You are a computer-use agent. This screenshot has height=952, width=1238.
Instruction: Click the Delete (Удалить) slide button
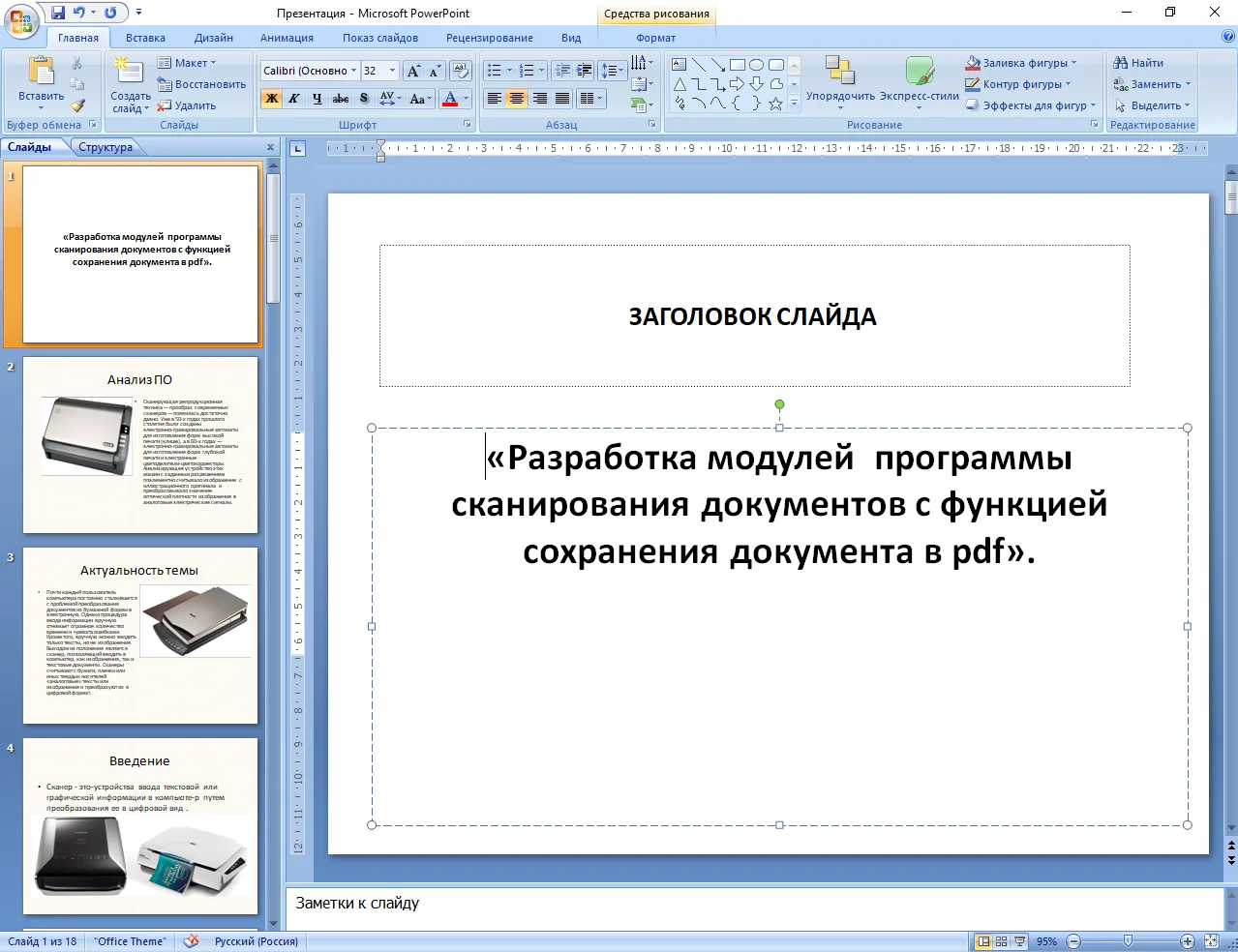tap(187, 105)
